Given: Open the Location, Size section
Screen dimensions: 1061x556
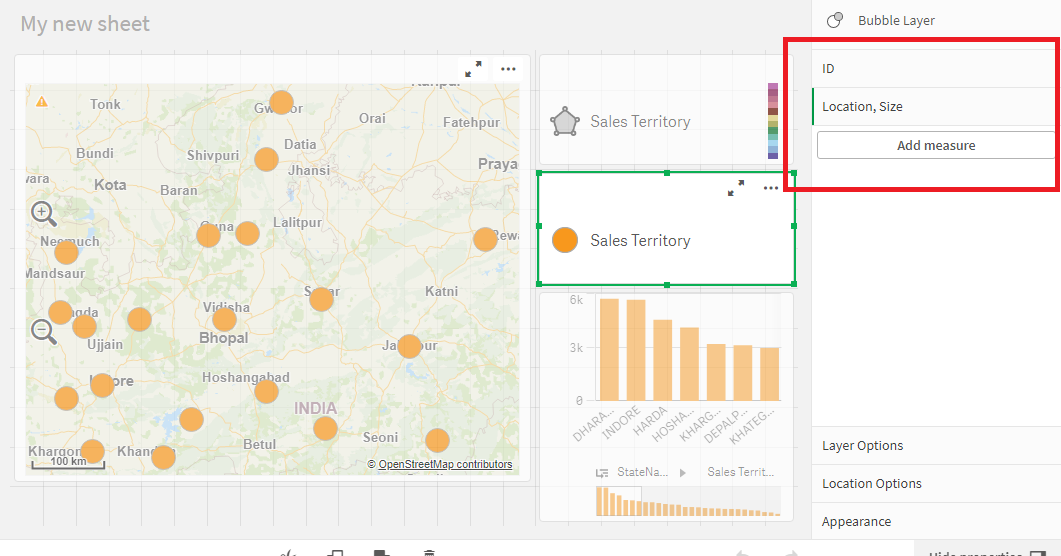Looking at the screenshot, I should click(935, 106).
